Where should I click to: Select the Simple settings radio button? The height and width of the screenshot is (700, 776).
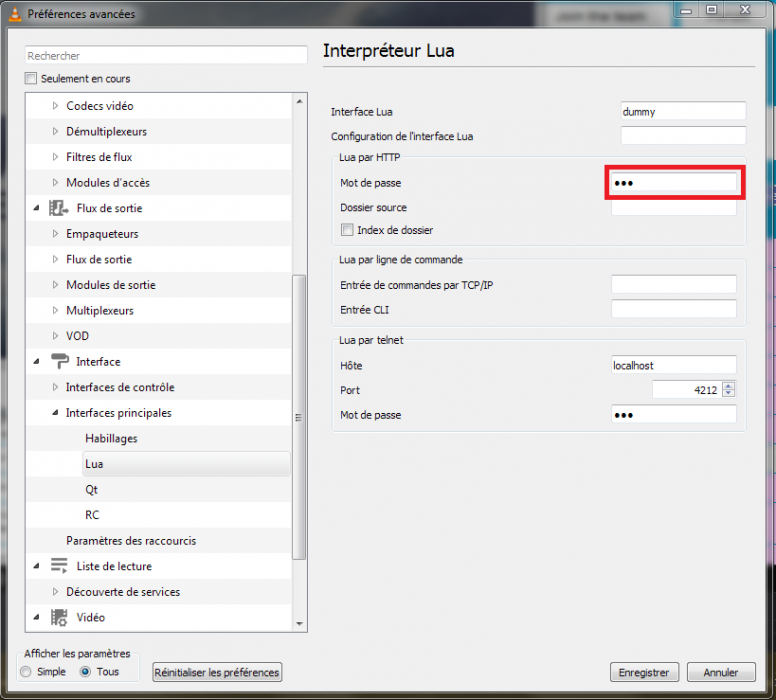pyautogui.click(x=27, y=672)
